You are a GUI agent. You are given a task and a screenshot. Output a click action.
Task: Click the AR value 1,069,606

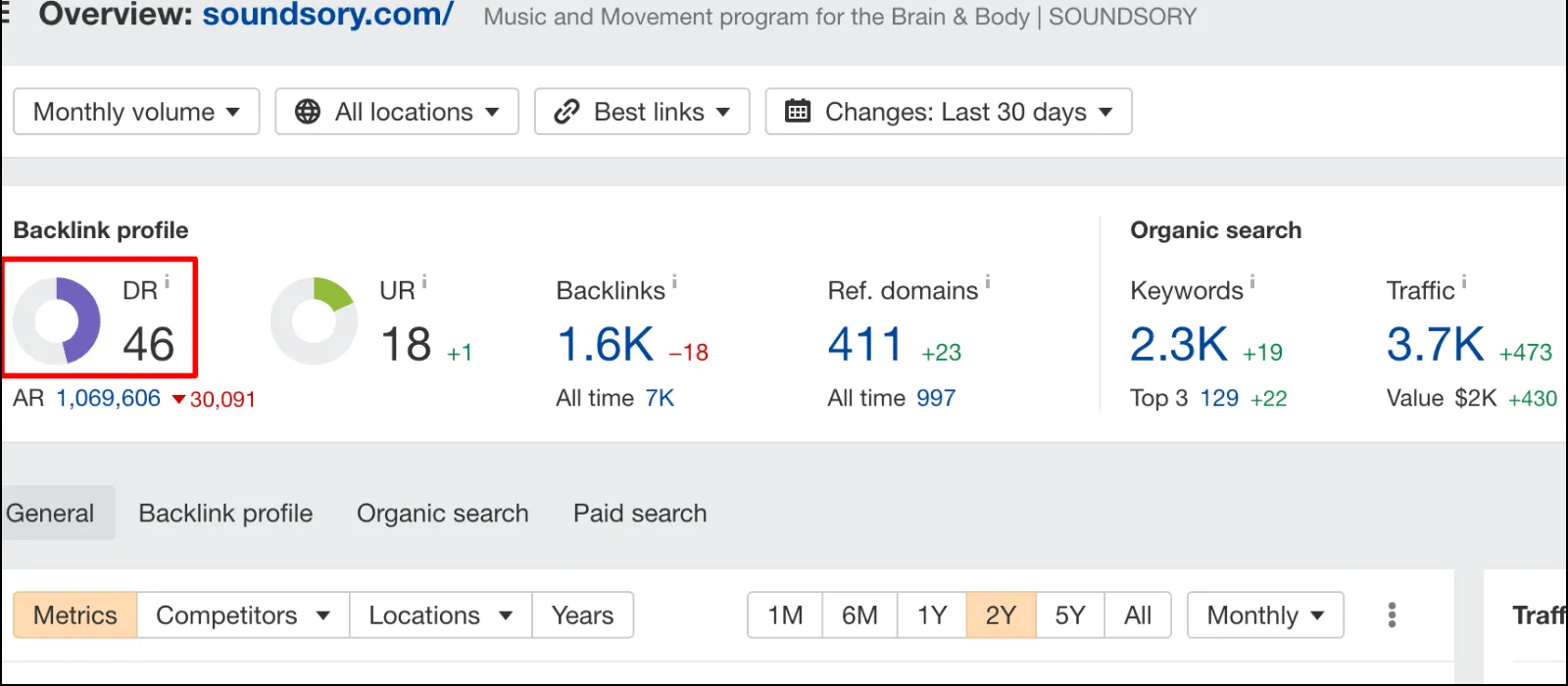(x=108, y=399)
